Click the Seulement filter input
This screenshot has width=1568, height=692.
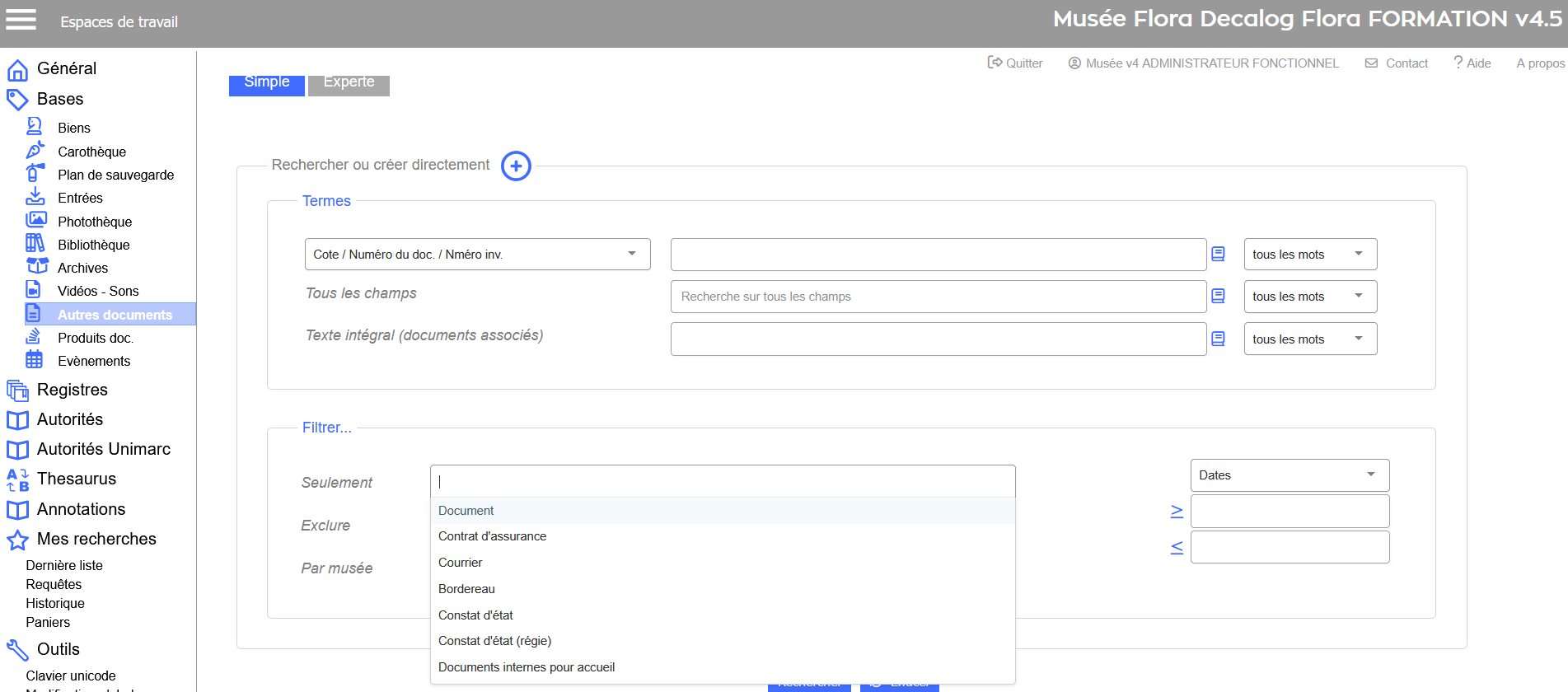tap(723, 481)
